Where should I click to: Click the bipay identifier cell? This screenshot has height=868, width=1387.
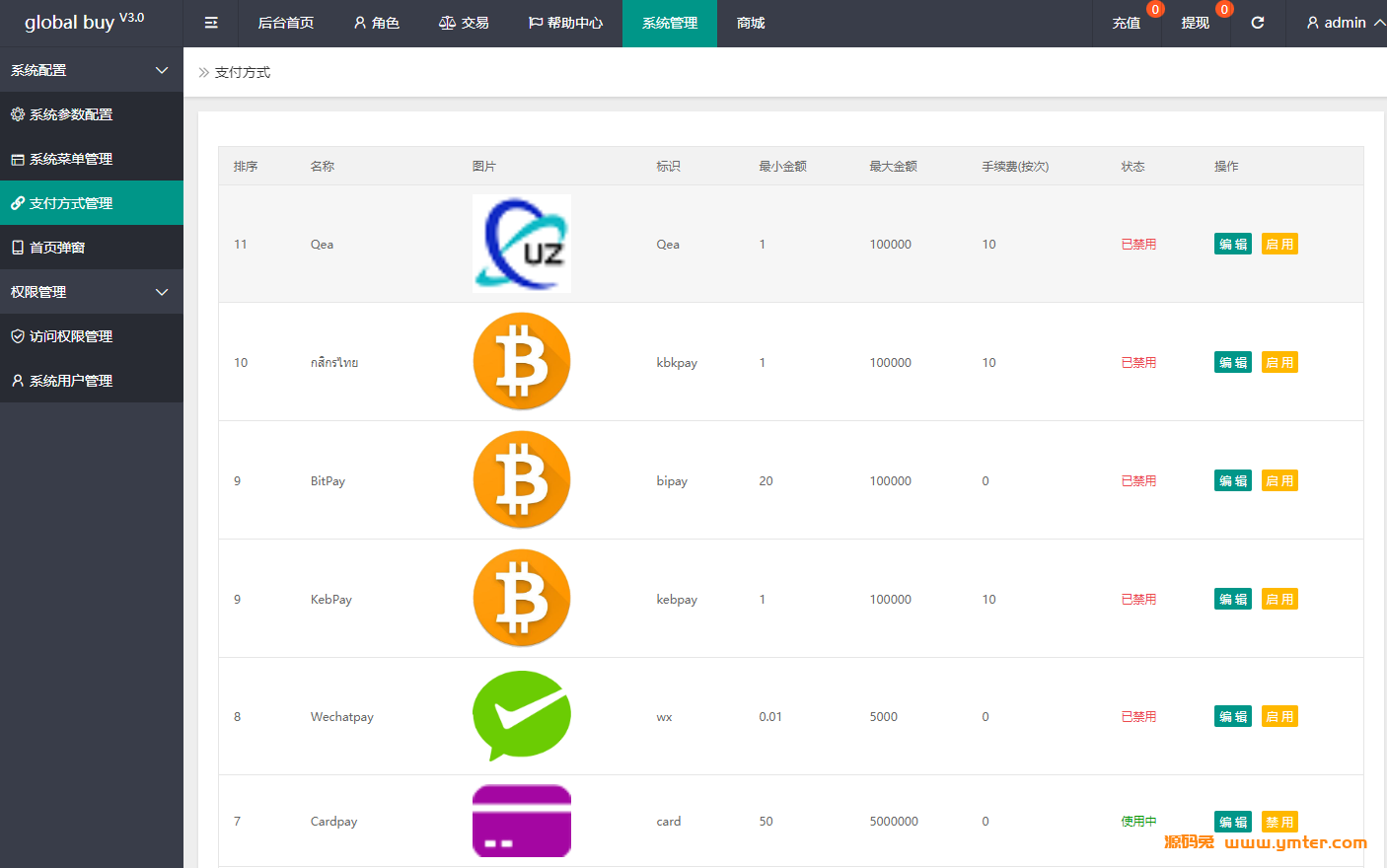(x=672, y=480)
